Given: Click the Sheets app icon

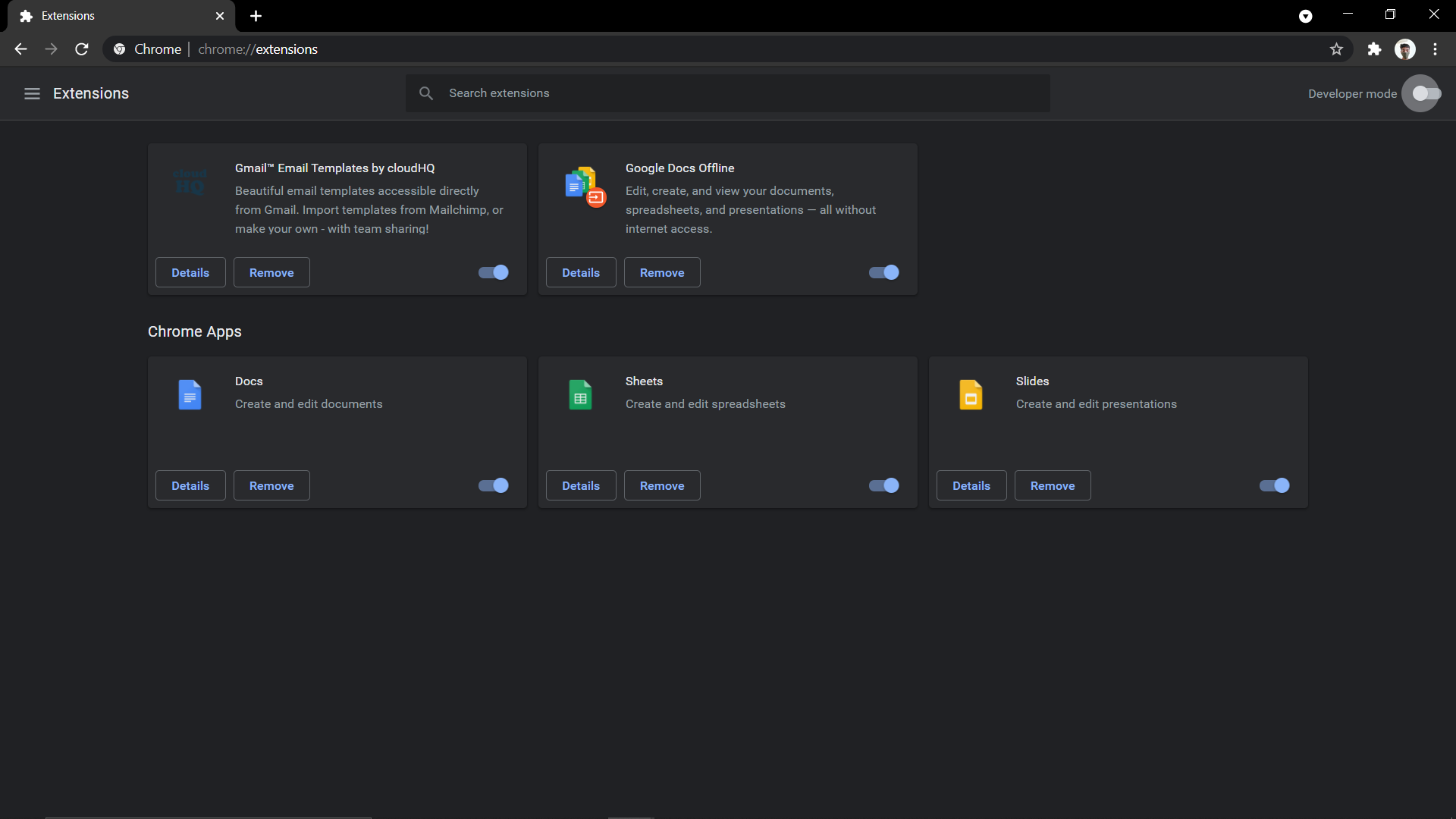Looking at the screenshot, I should [x=580, y=394].
